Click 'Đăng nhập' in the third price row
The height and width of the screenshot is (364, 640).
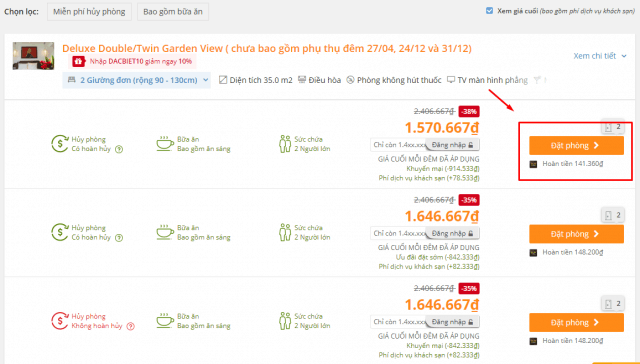(452, 322)
